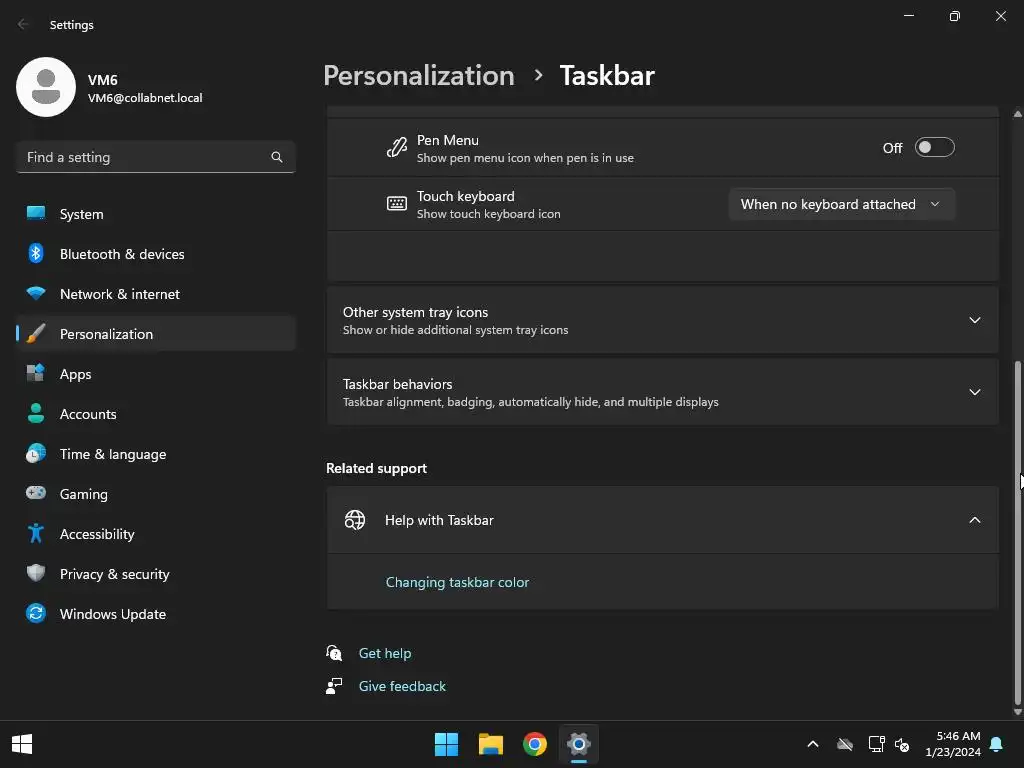Click the Get help link

[x=385, y=653]
